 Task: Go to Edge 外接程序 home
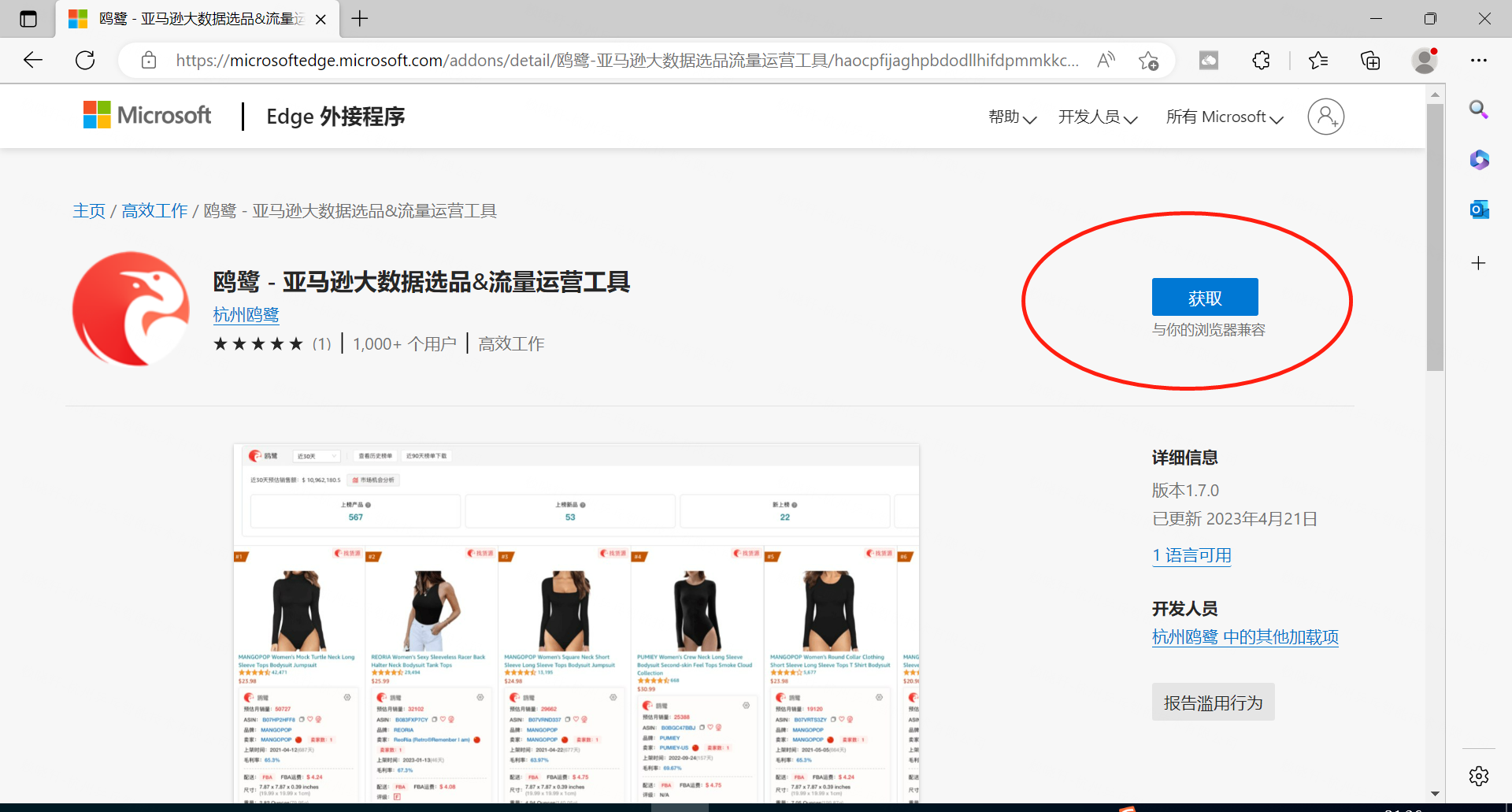point(335,117)
